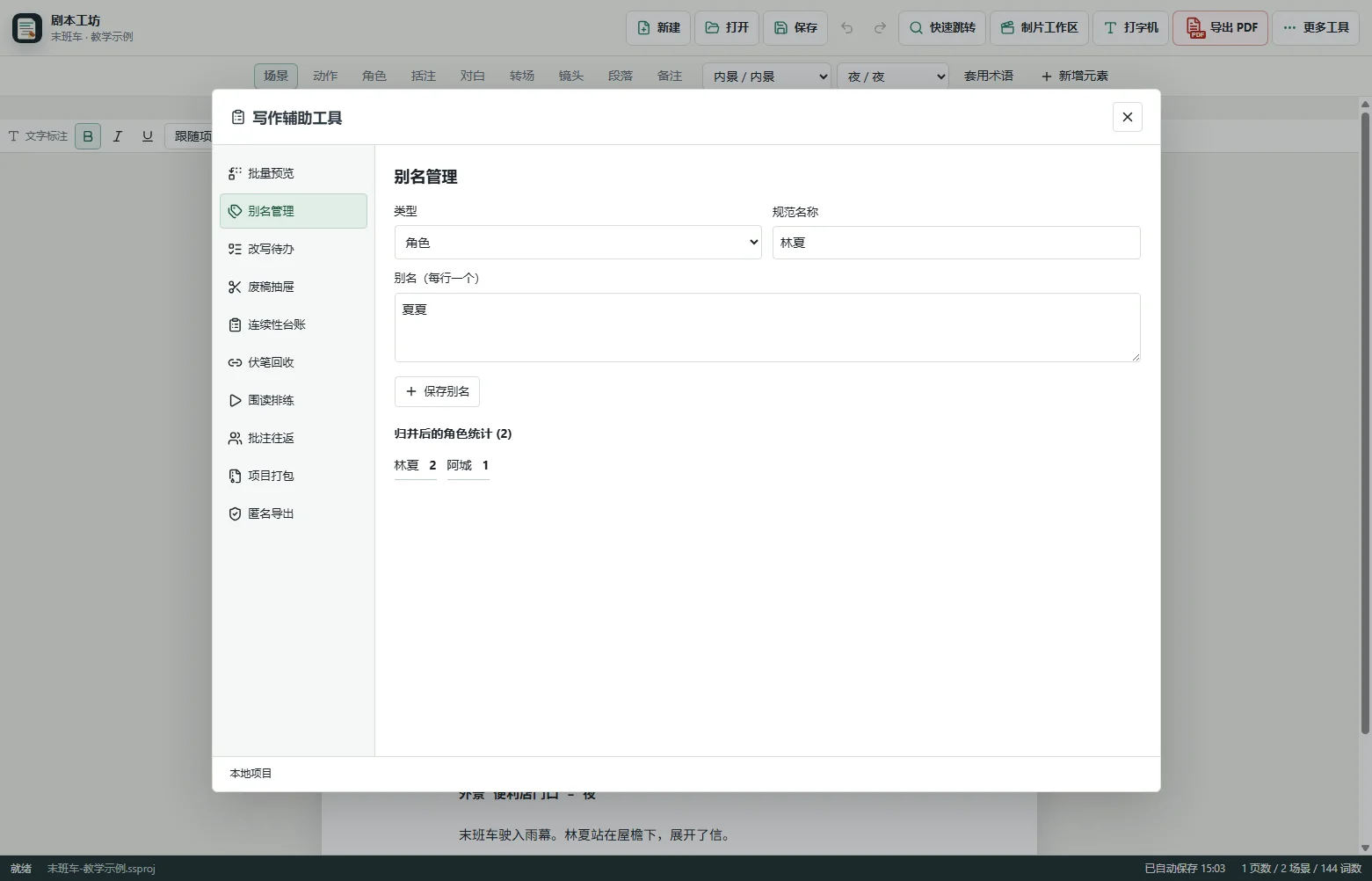Toggle bold formatting button
This screenshot has width=1372, height=881.
pos(88,136)
